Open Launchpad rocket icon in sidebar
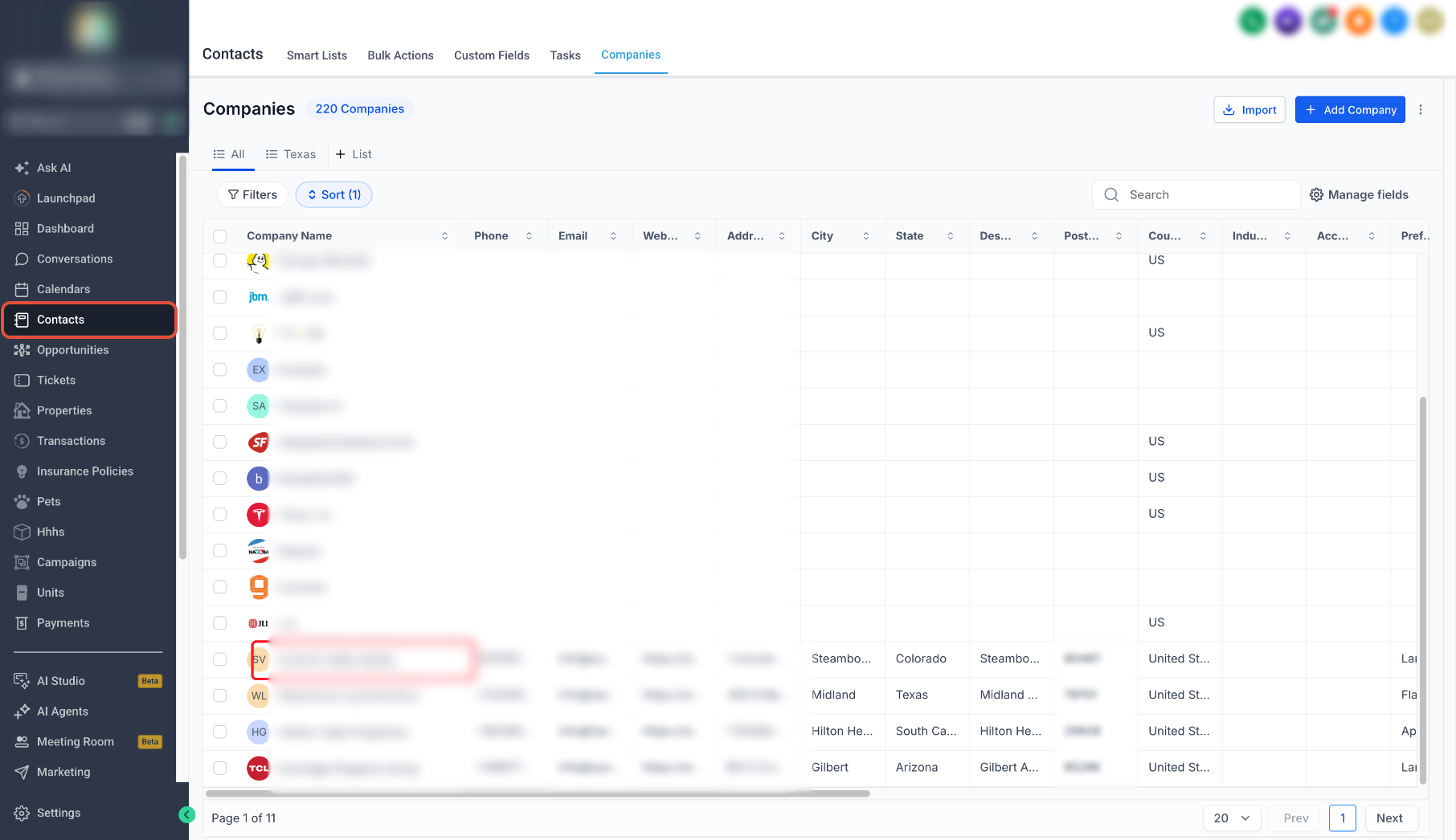The height and width of the screenshot is (840, 1456). (x=22, y=198)
